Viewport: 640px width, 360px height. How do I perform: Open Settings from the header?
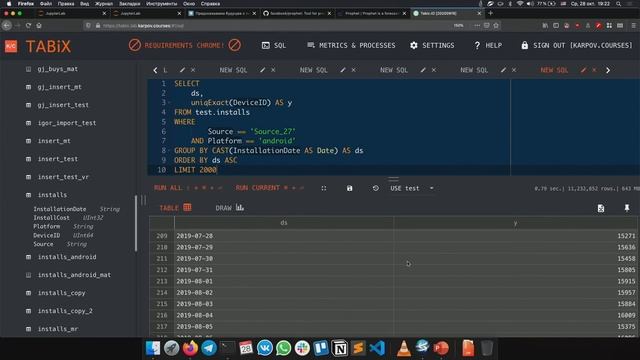(x=432, y=45)
